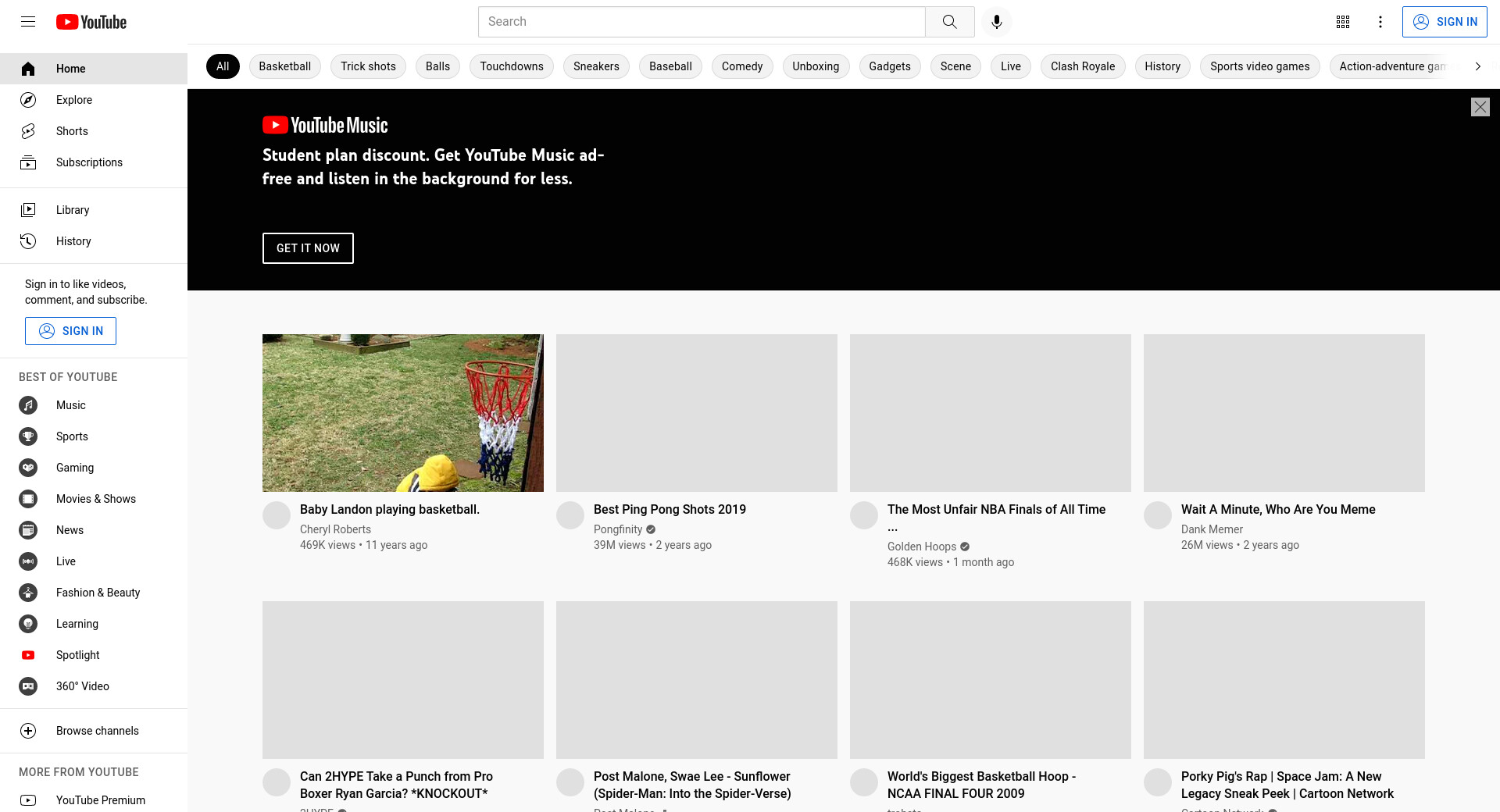
Task: Show more filter chips with arrow
Action: pos(1477,66)
